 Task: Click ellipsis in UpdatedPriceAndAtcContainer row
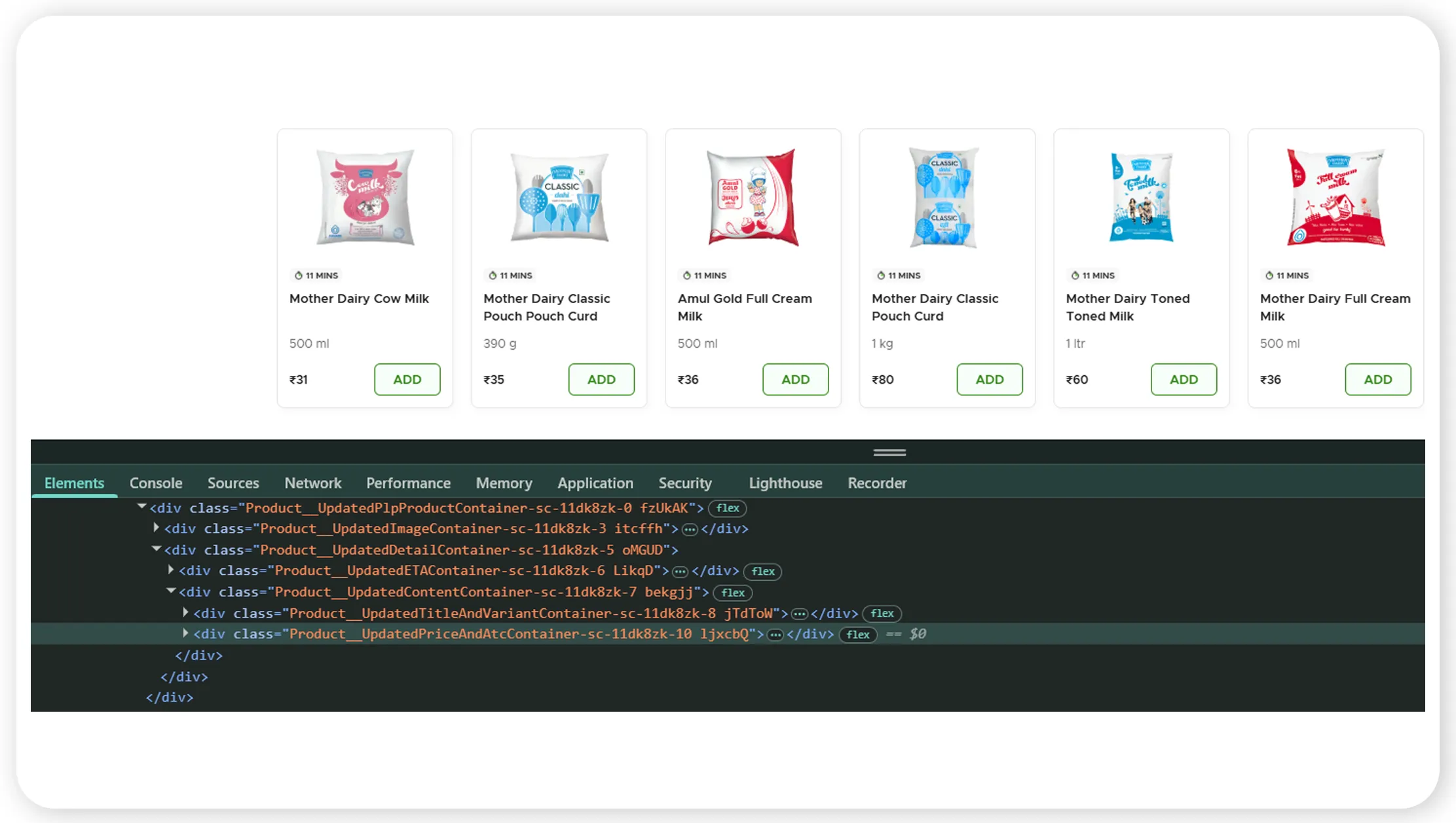775,634
